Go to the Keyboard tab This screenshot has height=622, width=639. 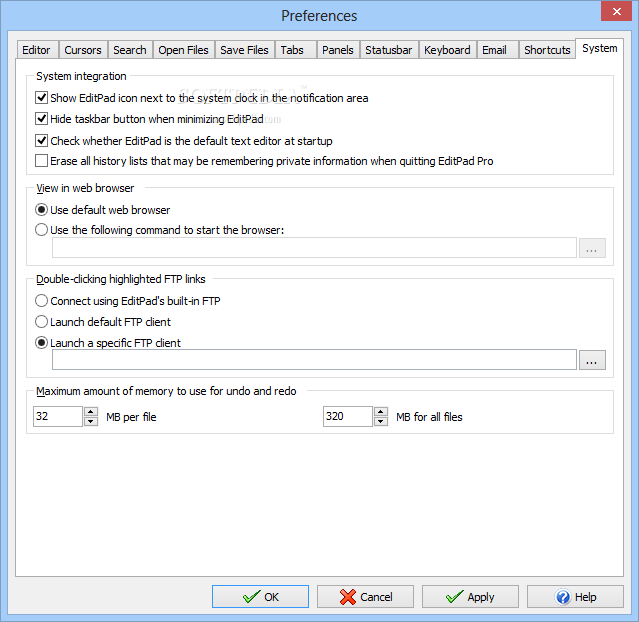tap(447, 50)
